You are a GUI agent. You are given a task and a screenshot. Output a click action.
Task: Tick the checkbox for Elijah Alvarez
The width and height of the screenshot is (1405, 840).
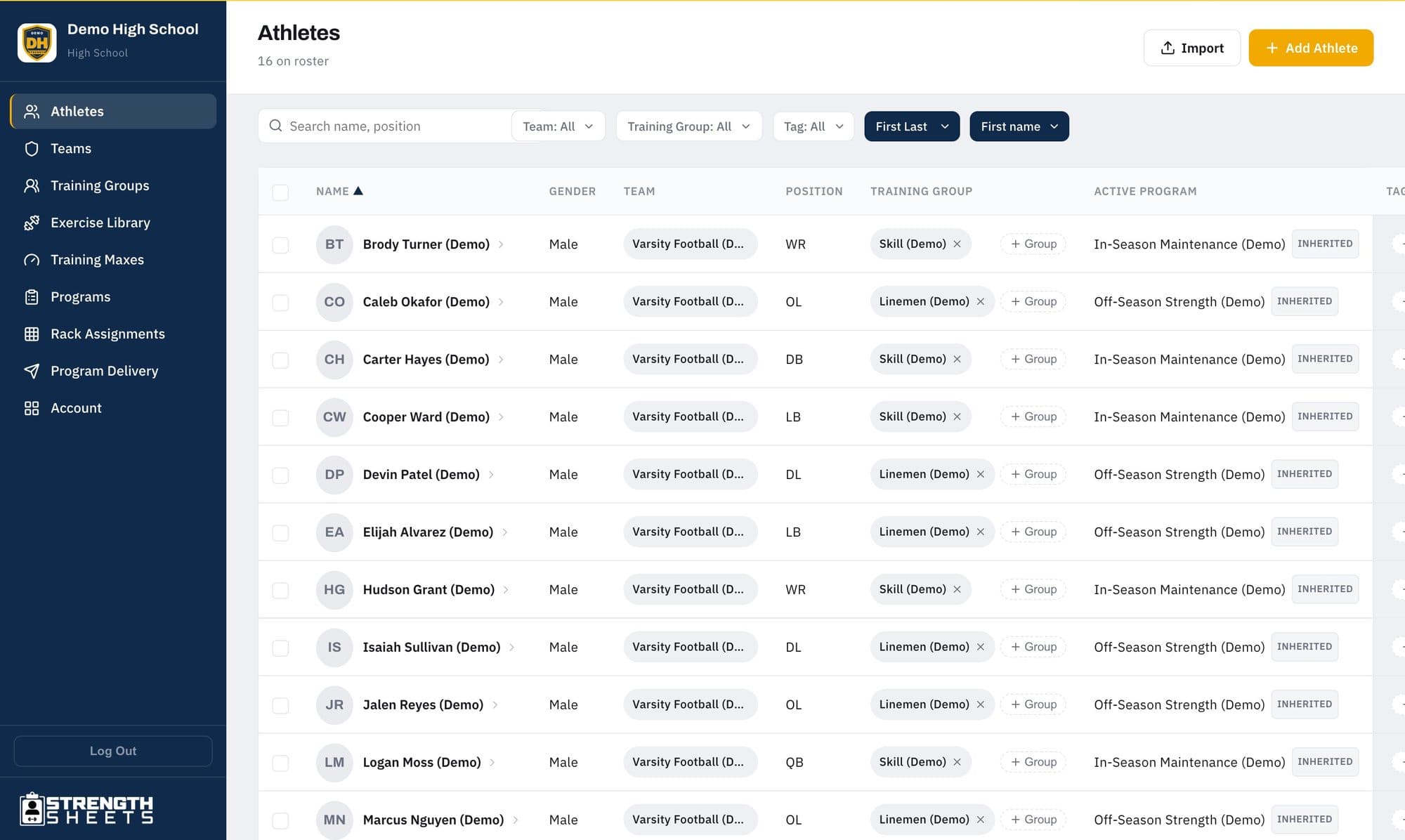click(x=280, y=533)
